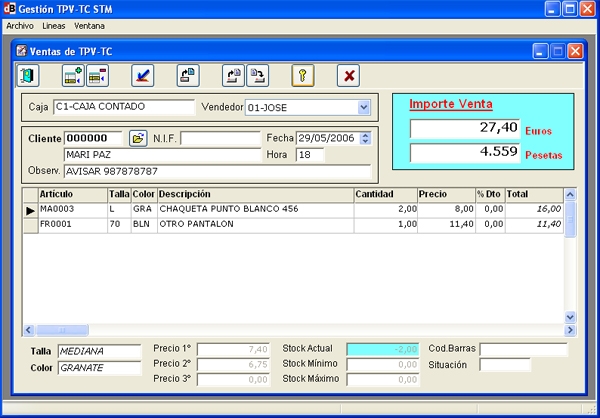Click the exit door toolbar icon
Image resolution: width=600 pixels, height=418 pixels.
pyautogui.click(x=27, y=75)
